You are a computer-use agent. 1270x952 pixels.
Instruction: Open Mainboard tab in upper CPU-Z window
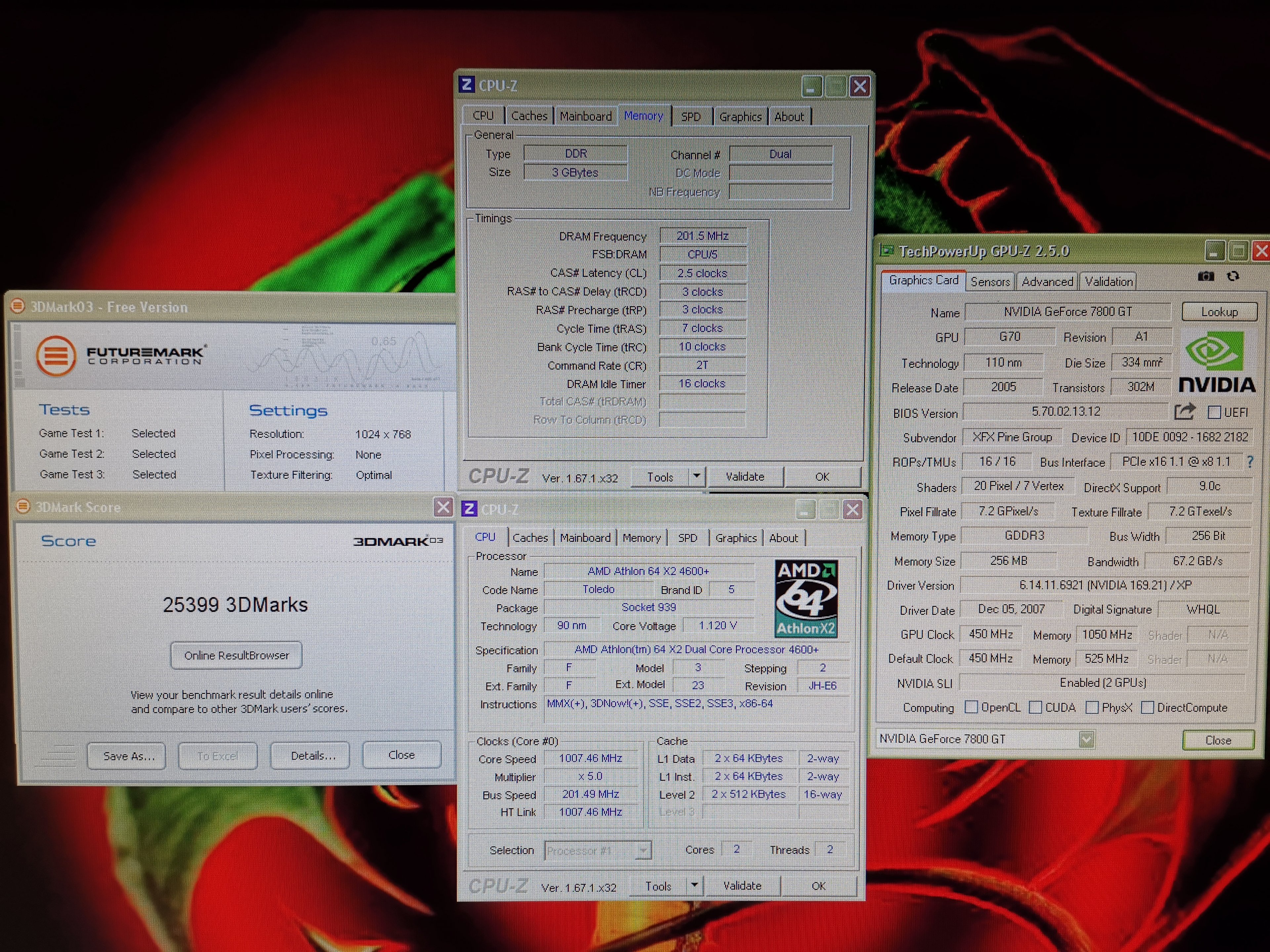(586, 116)
